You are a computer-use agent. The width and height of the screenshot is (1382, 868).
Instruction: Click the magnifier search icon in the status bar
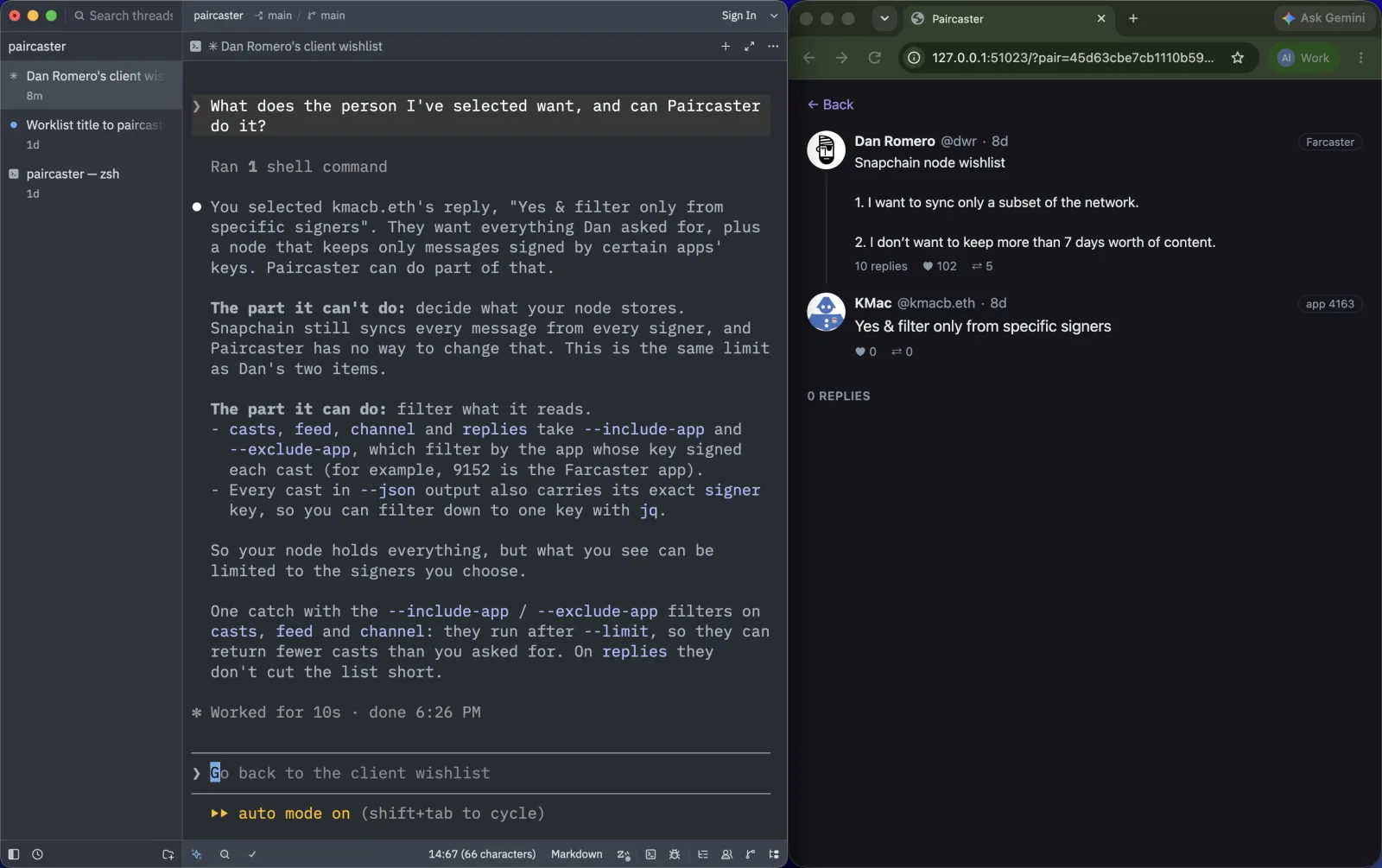[225, 854]
